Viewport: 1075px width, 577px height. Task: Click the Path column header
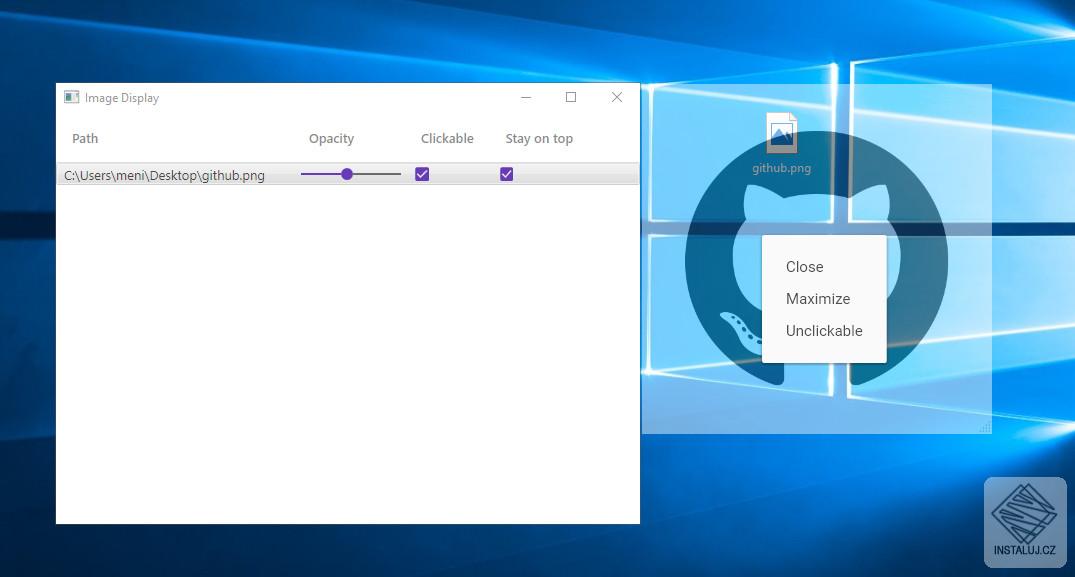[x=84, y=138]
